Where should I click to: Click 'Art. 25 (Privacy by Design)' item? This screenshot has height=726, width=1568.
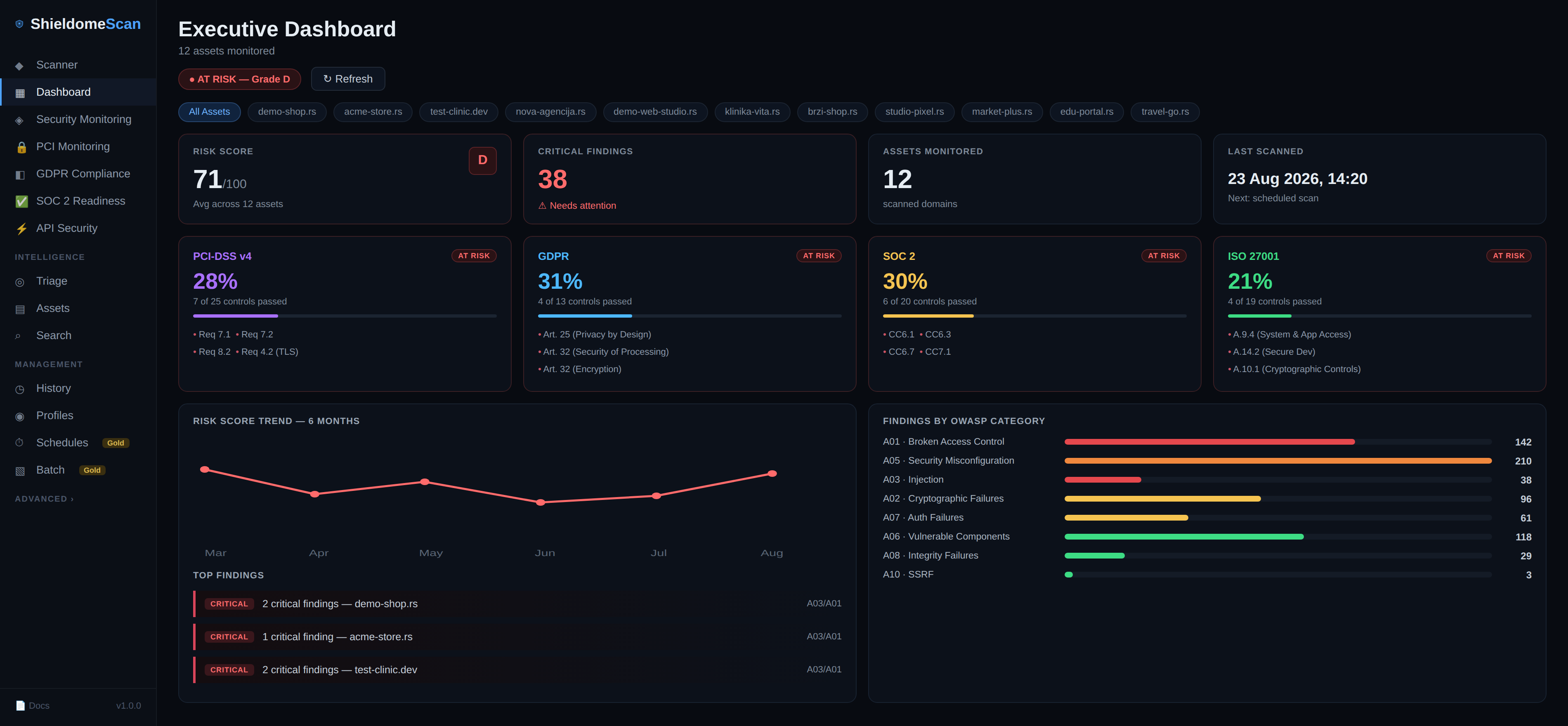(x=595, y=335)
